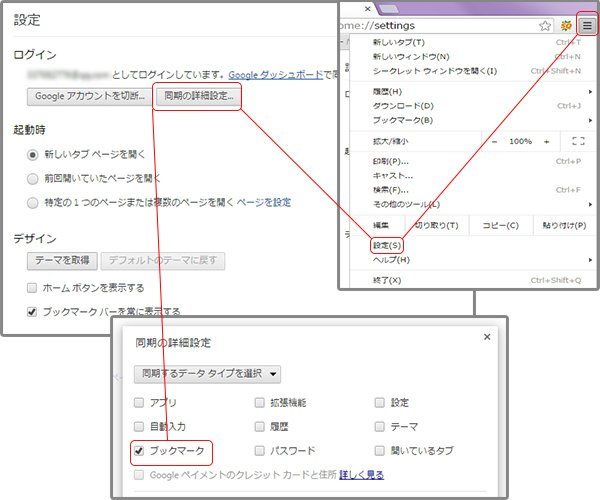Check the アプリ sync checkbox
600x500 pixels.
[x=139, y=402]
